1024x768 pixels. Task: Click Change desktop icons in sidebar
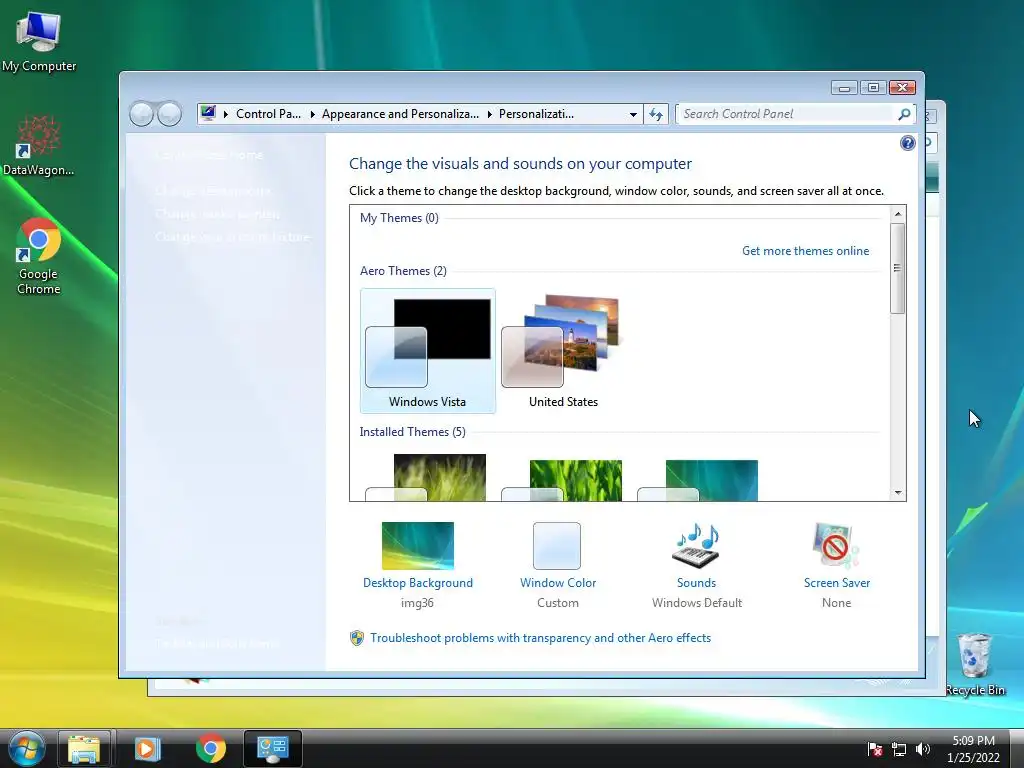pyautogui.click(x=213, y=191)
